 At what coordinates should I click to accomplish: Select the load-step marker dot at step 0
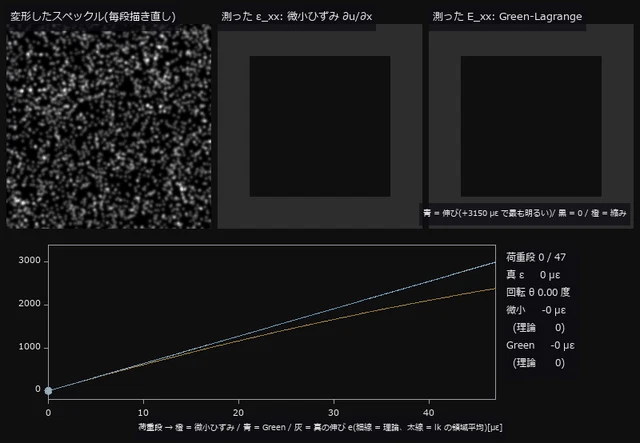click(48, 391)
